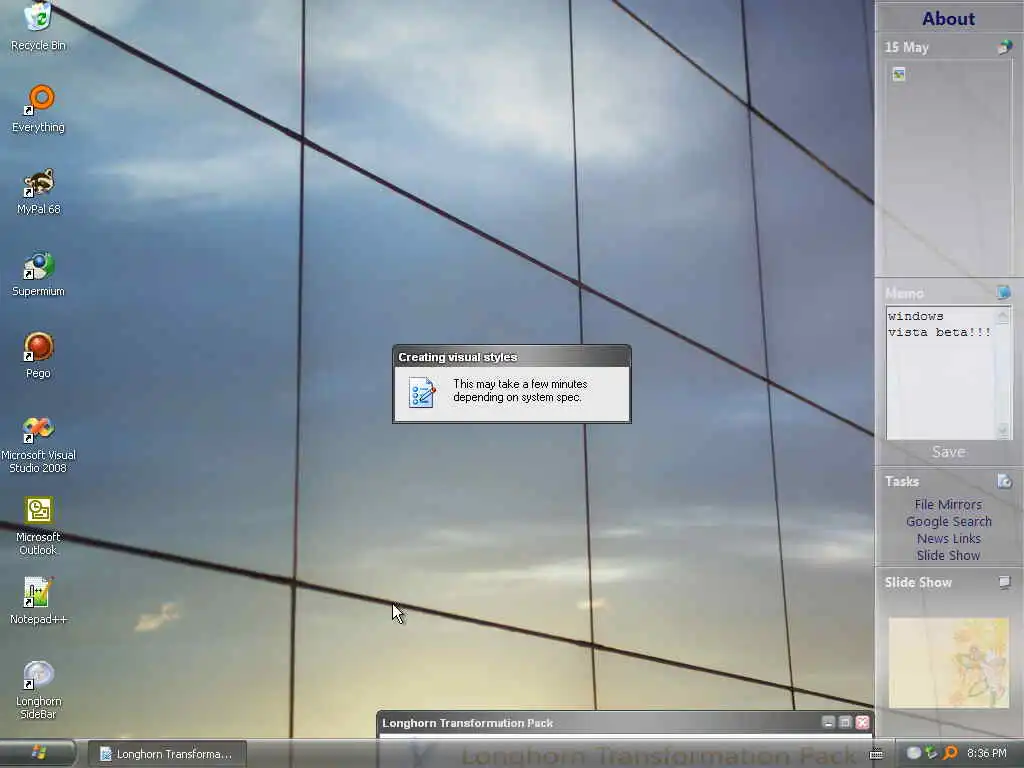Click the Slide Show panel heading
1024x768 pixels.
click(x=918, y=582)
